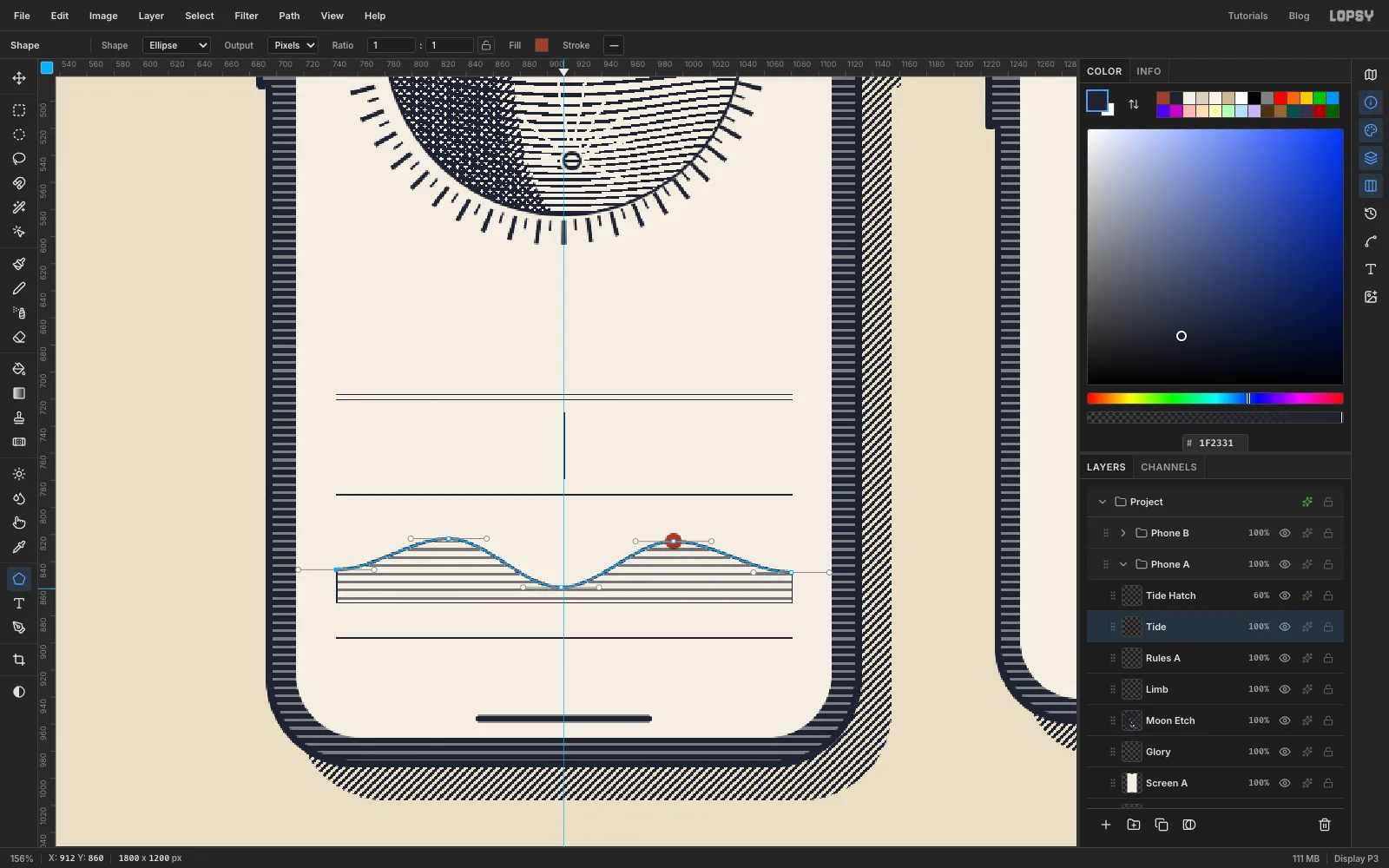Screen dimensions: 1389x868
Task: Click the Fill color swatch
Action: tap(542, 45)
